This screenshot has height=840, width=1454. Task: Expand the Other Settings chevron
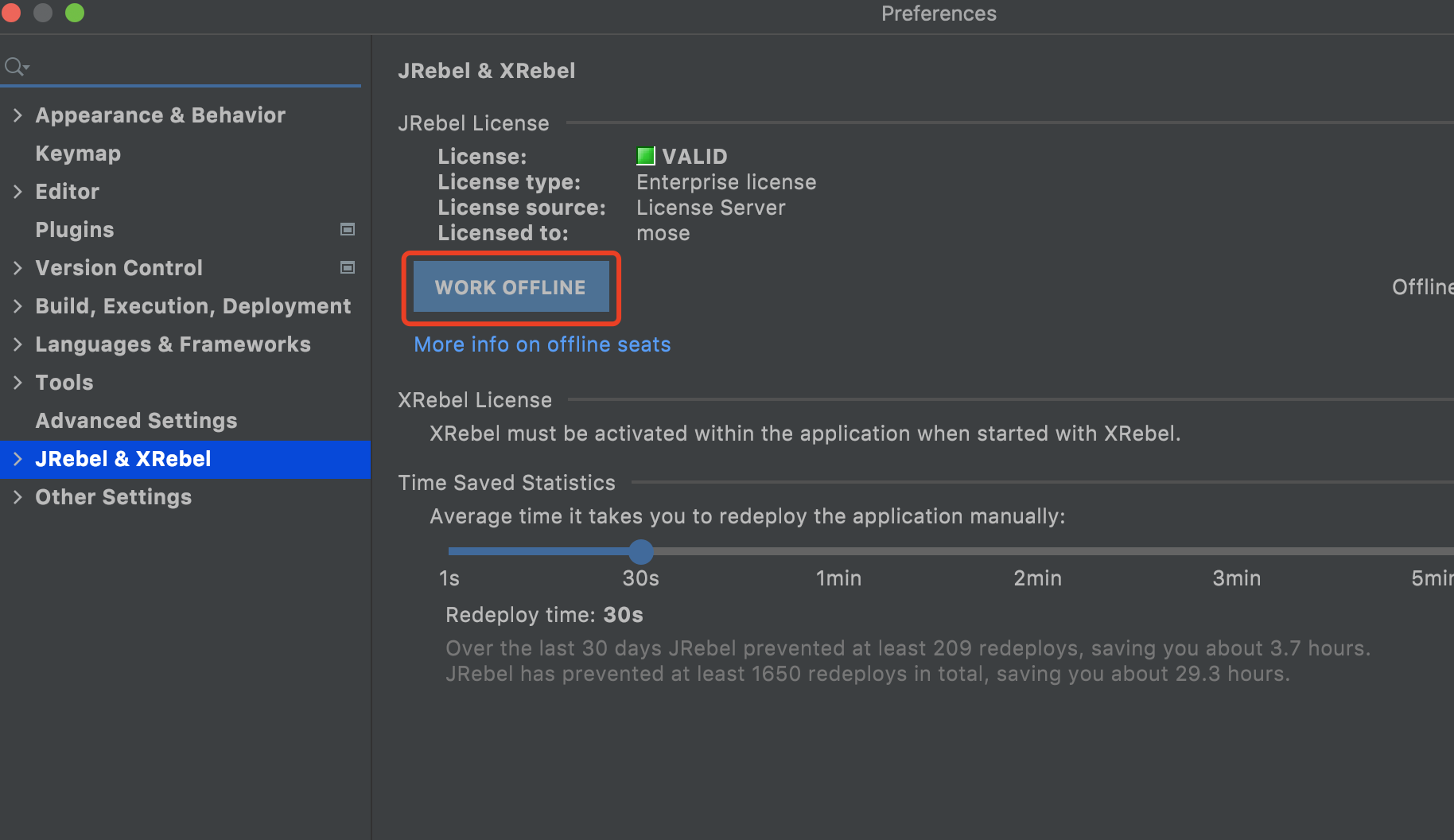pos(17,497)
